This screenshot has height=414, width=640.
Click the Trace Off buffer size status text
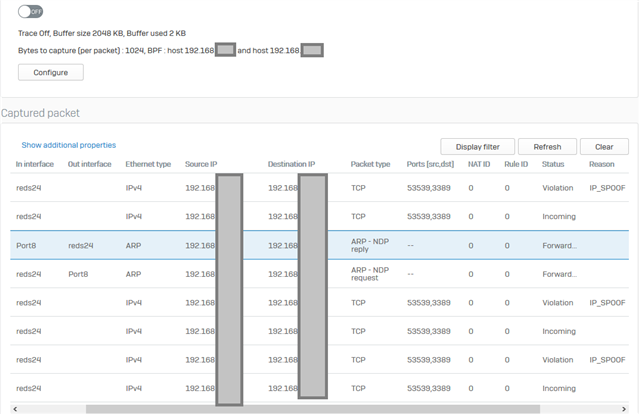(102, 33)
